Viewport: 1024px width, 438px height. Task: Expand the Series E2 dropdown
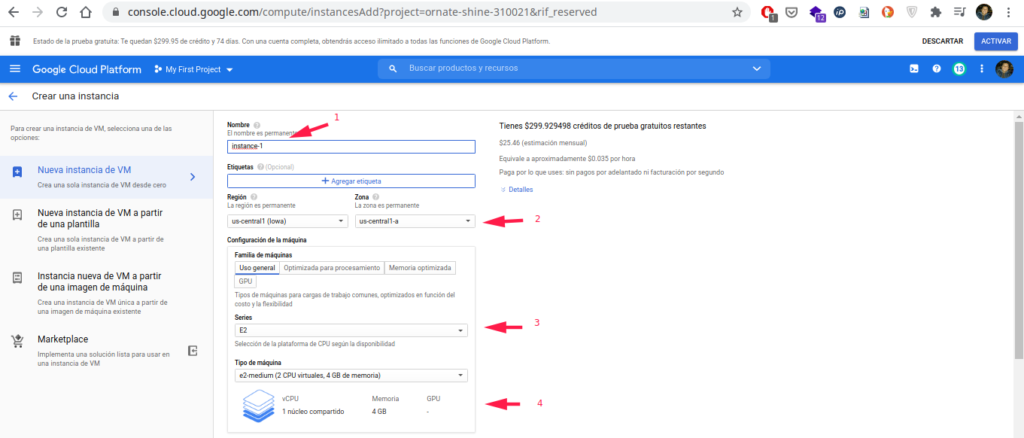[350, 329]
